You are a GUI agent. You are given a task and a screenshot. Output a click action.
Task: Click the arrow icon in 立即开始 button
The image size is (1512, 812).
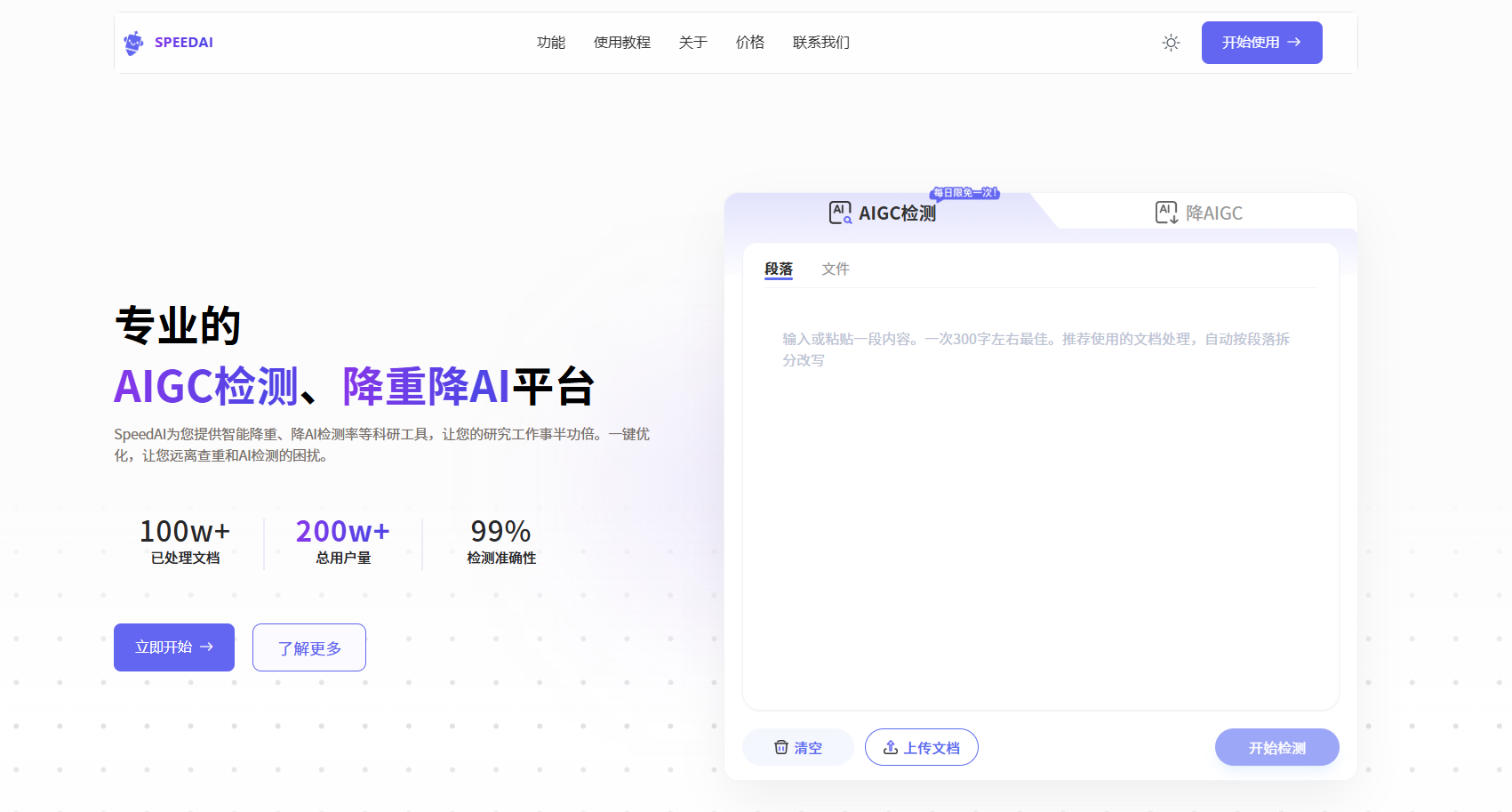[207, 647]
